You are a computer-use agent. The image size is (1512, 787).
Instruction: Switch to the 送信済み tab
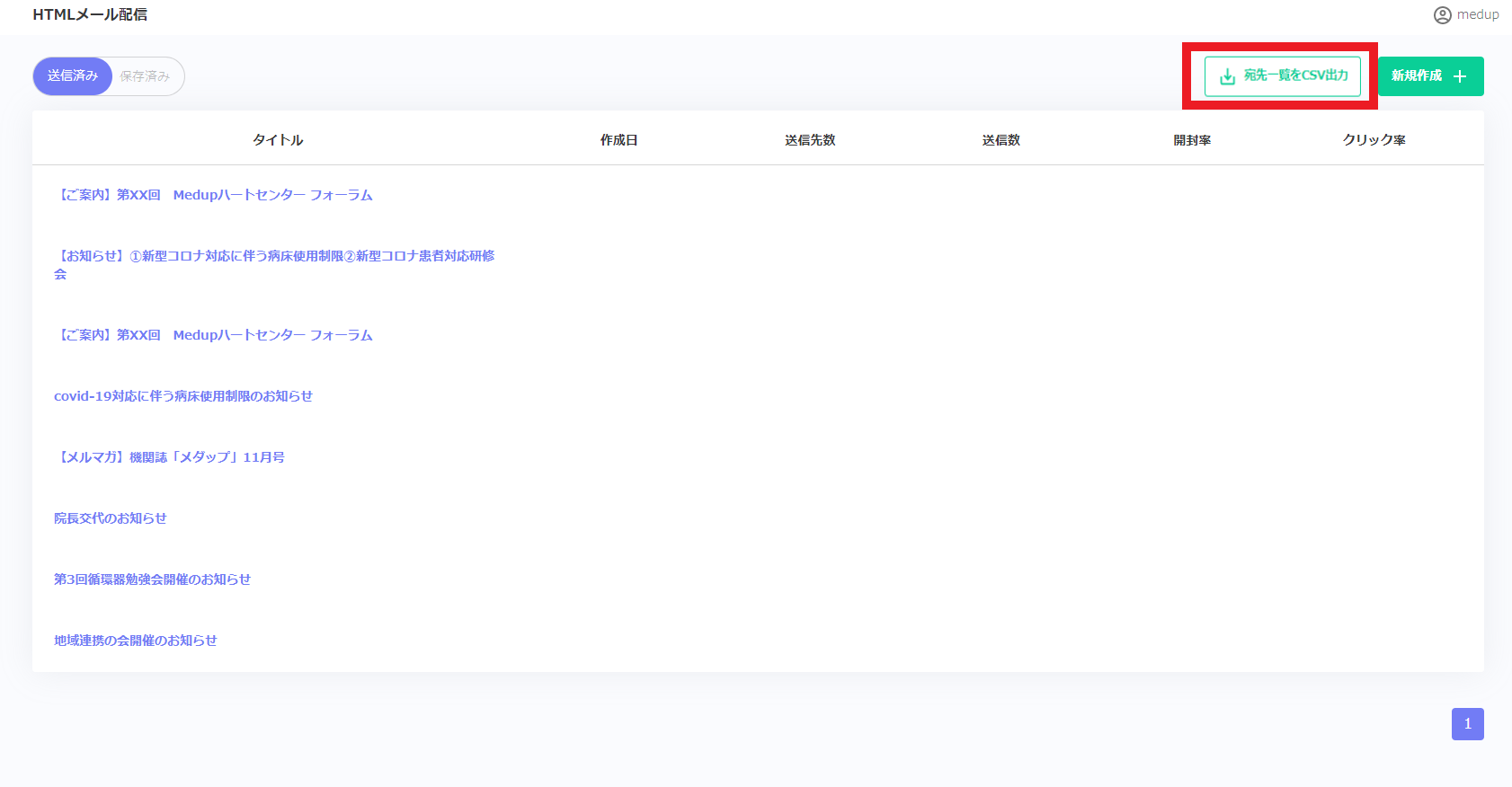(x=73, y=76)
